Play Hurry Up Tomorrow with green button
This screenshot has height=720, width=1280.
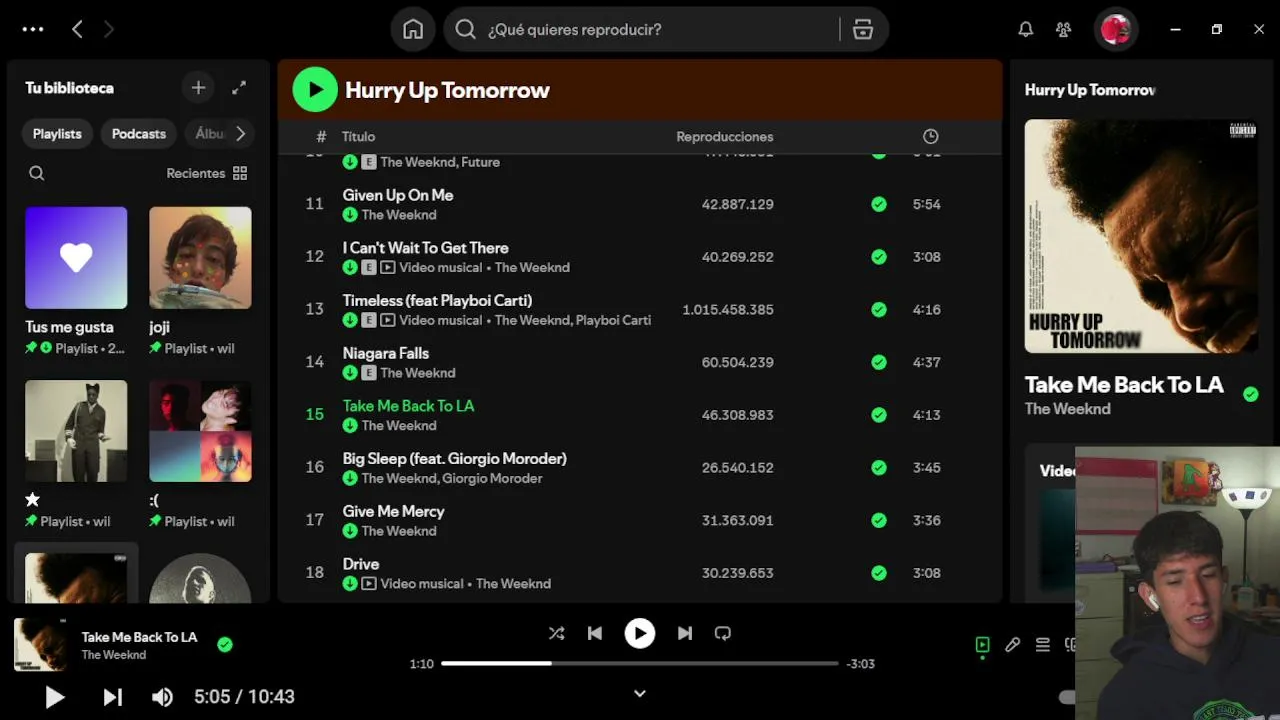click(x=315, y=90)
